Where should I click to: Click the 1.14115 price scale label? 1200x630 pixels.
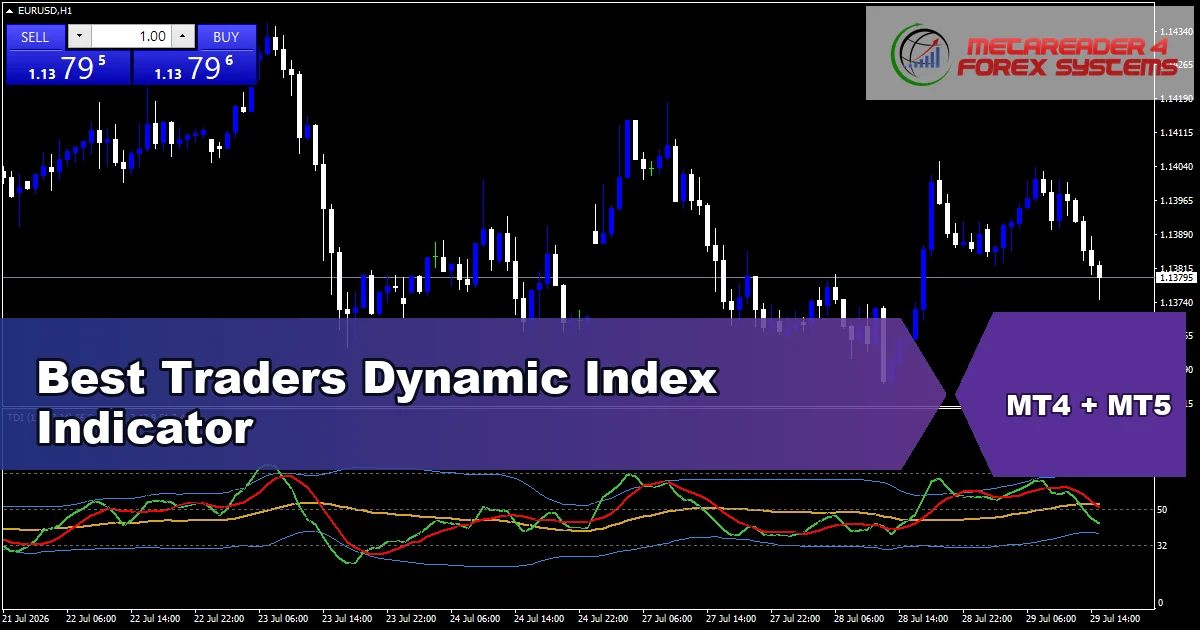pos(1176,133)
